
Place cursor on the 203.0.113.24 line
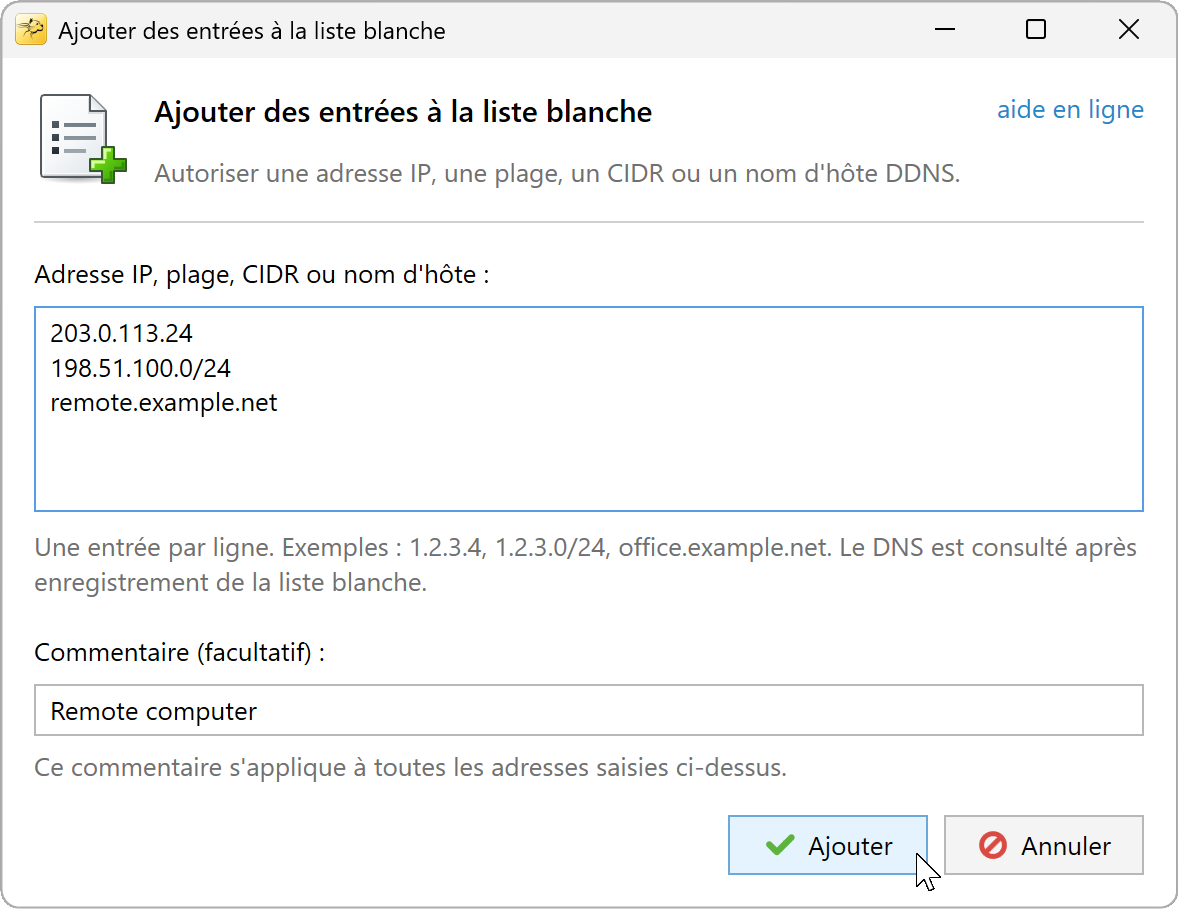[122, 333]
